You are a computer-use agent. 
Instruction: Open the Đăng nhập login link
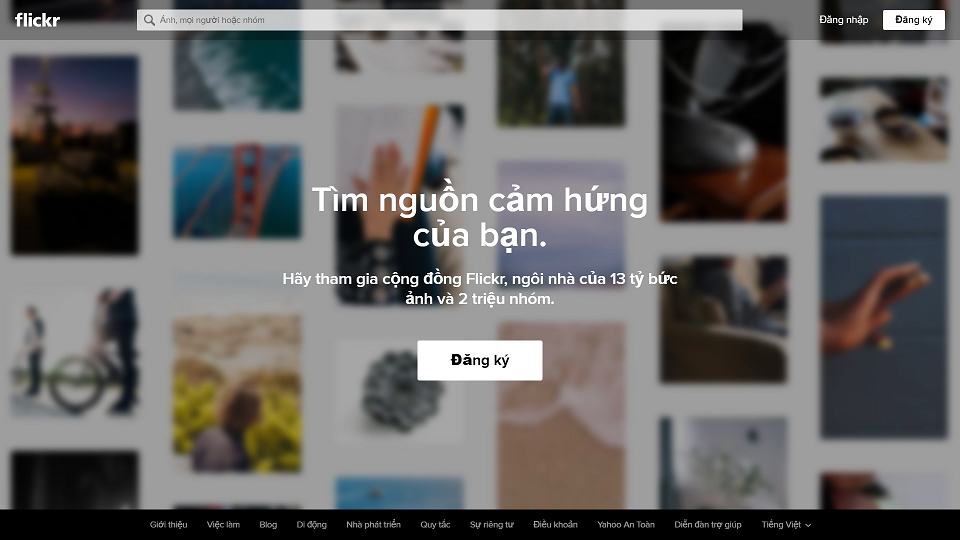point(844,20)
